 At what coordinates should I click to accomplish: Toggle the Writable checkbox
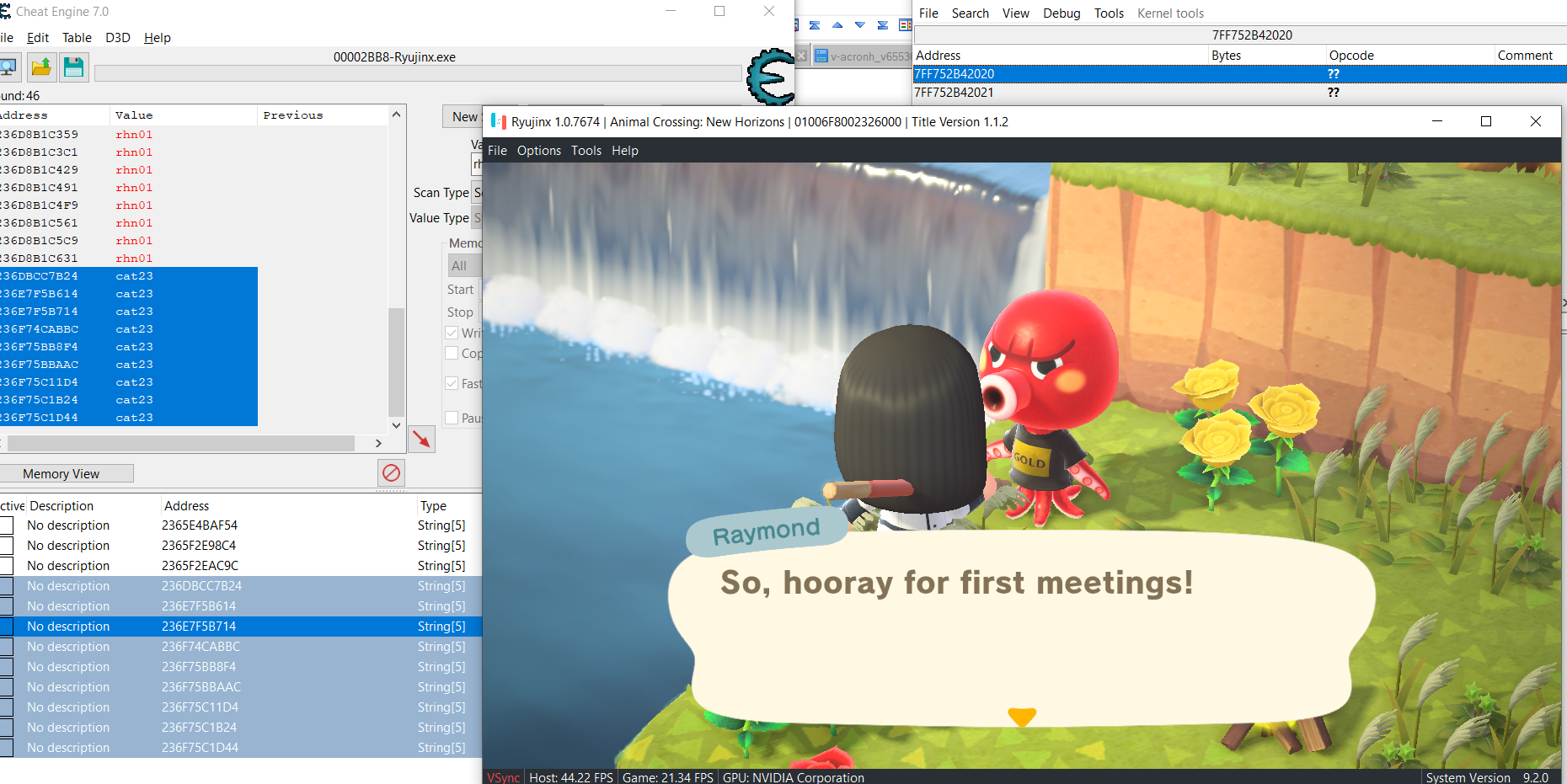click(x=452, y=333)
